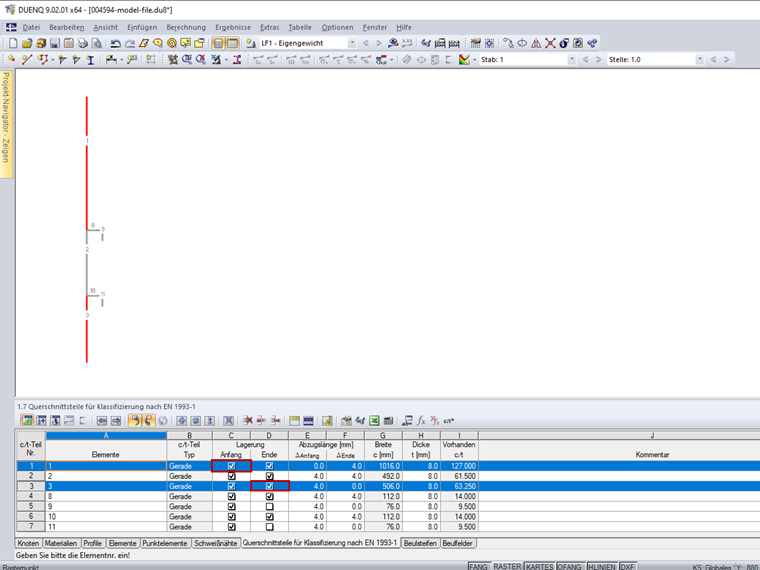The width and height of the screenshot is (760, 570).
Task: Toggle KARTES in the status bar
Action: 539,566
